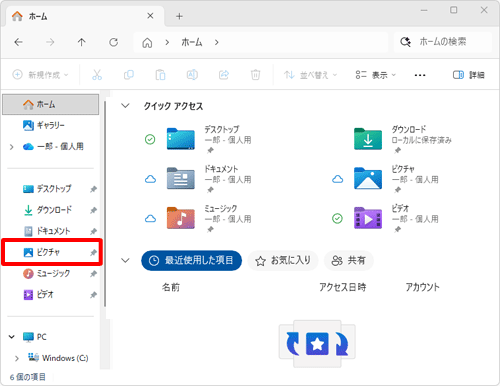Click the chevron after ホーム in address bar
This screenshot has height=386, width=500.
[x=217, y=42]
